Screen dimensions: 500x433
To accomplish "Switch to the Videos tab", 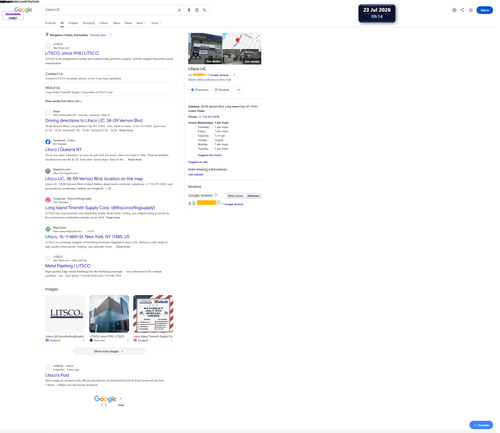I will [104, 23].
